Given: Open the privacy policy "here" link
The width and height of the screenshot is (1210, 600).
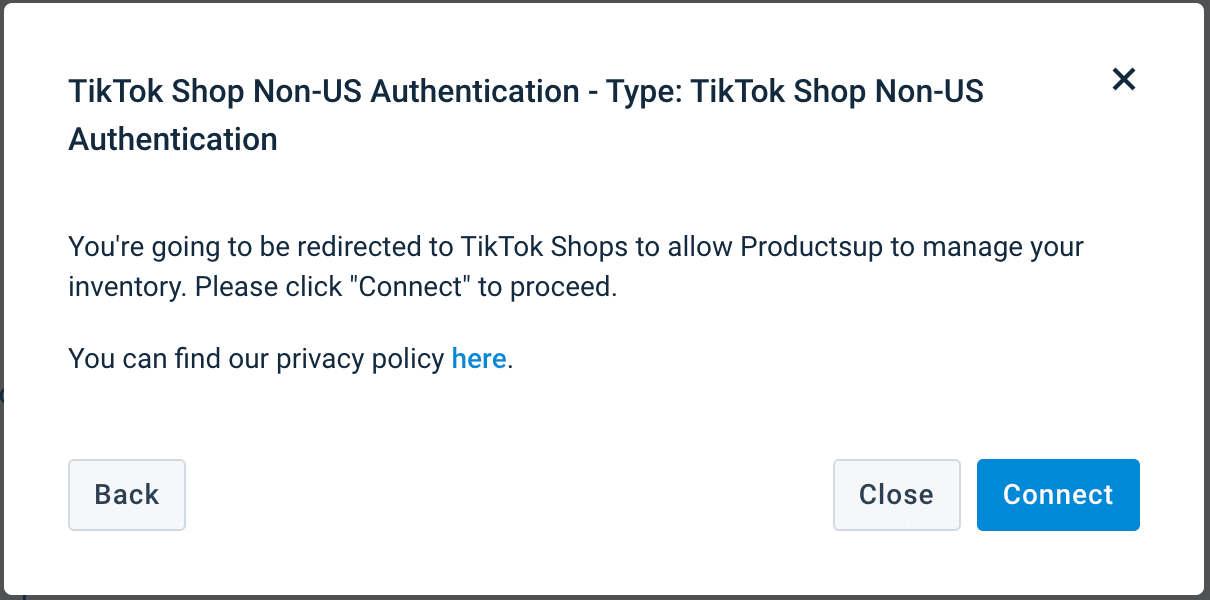Looking at the screenshot, I should [479, 358].
